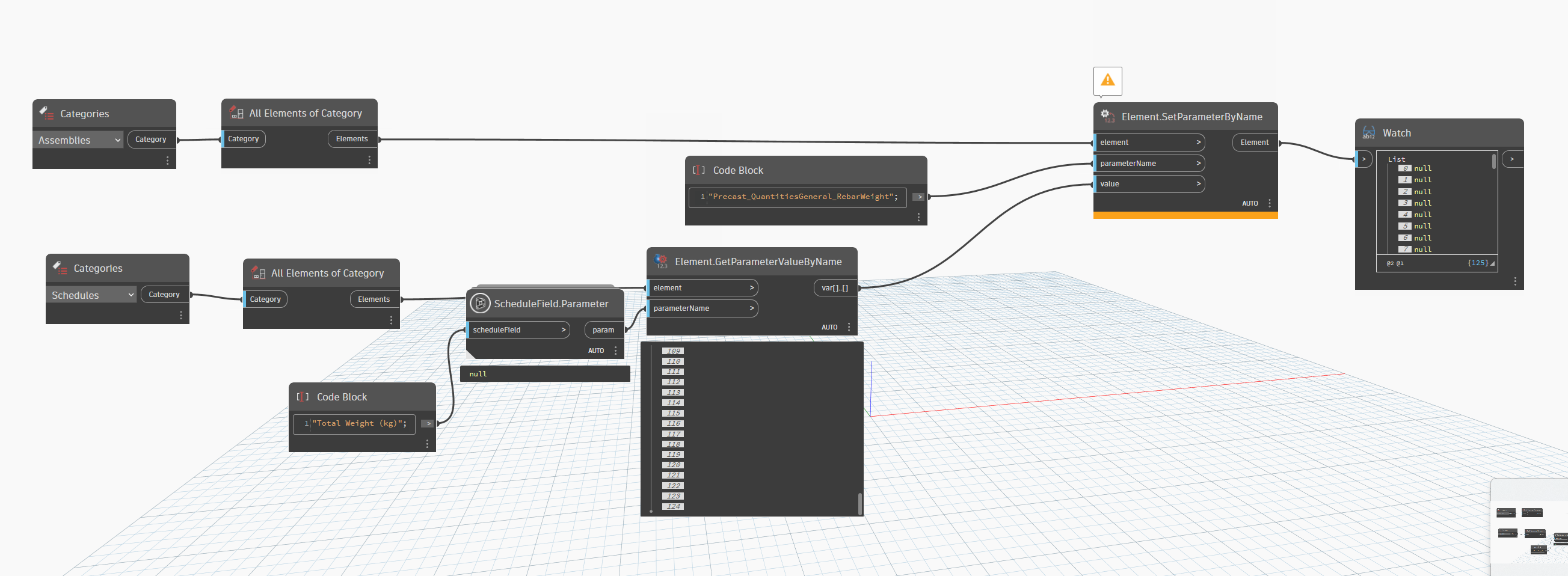Click the All Elements of Category node icon

click(236, 112)
